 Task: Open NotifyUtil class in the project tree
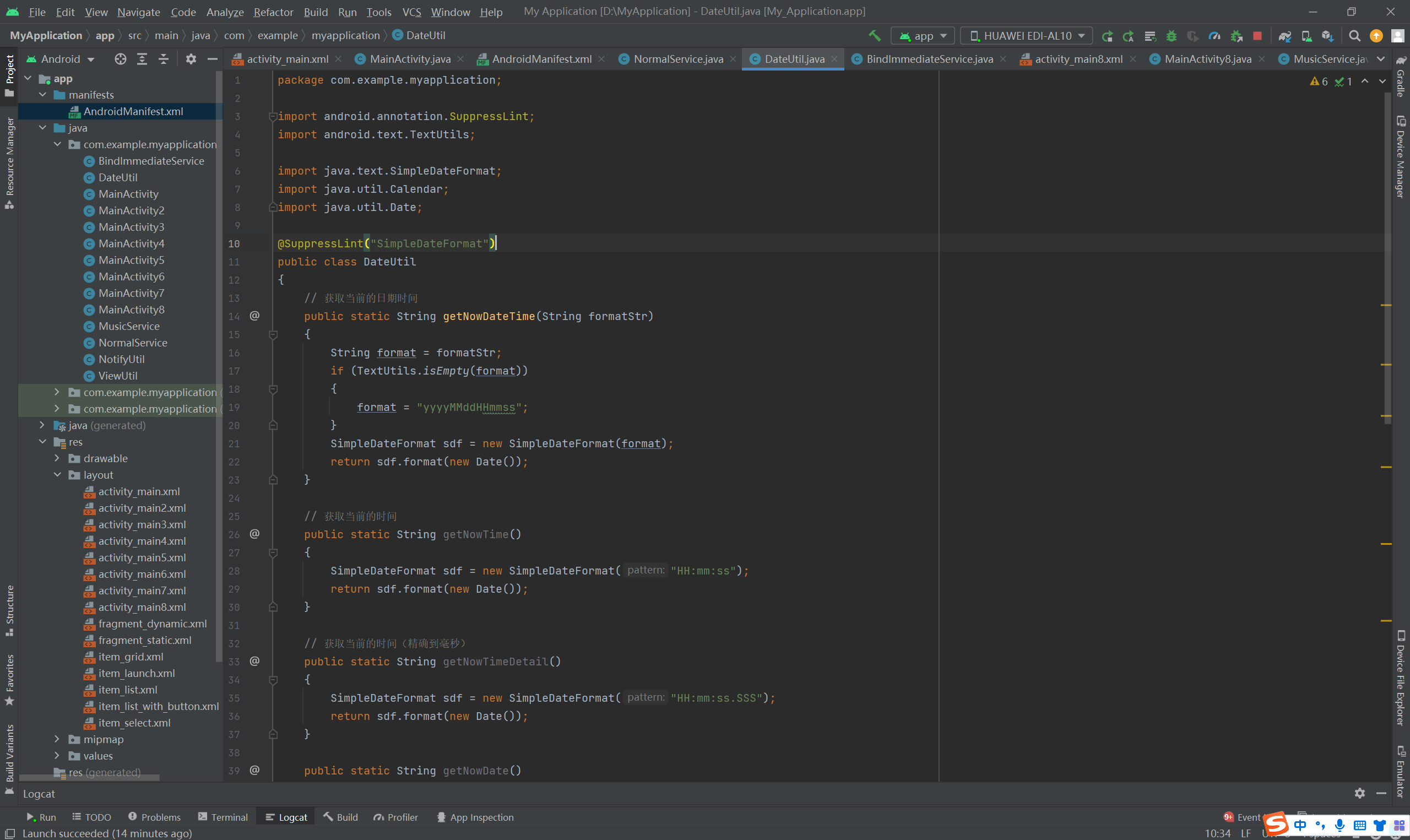coord(121,359)
